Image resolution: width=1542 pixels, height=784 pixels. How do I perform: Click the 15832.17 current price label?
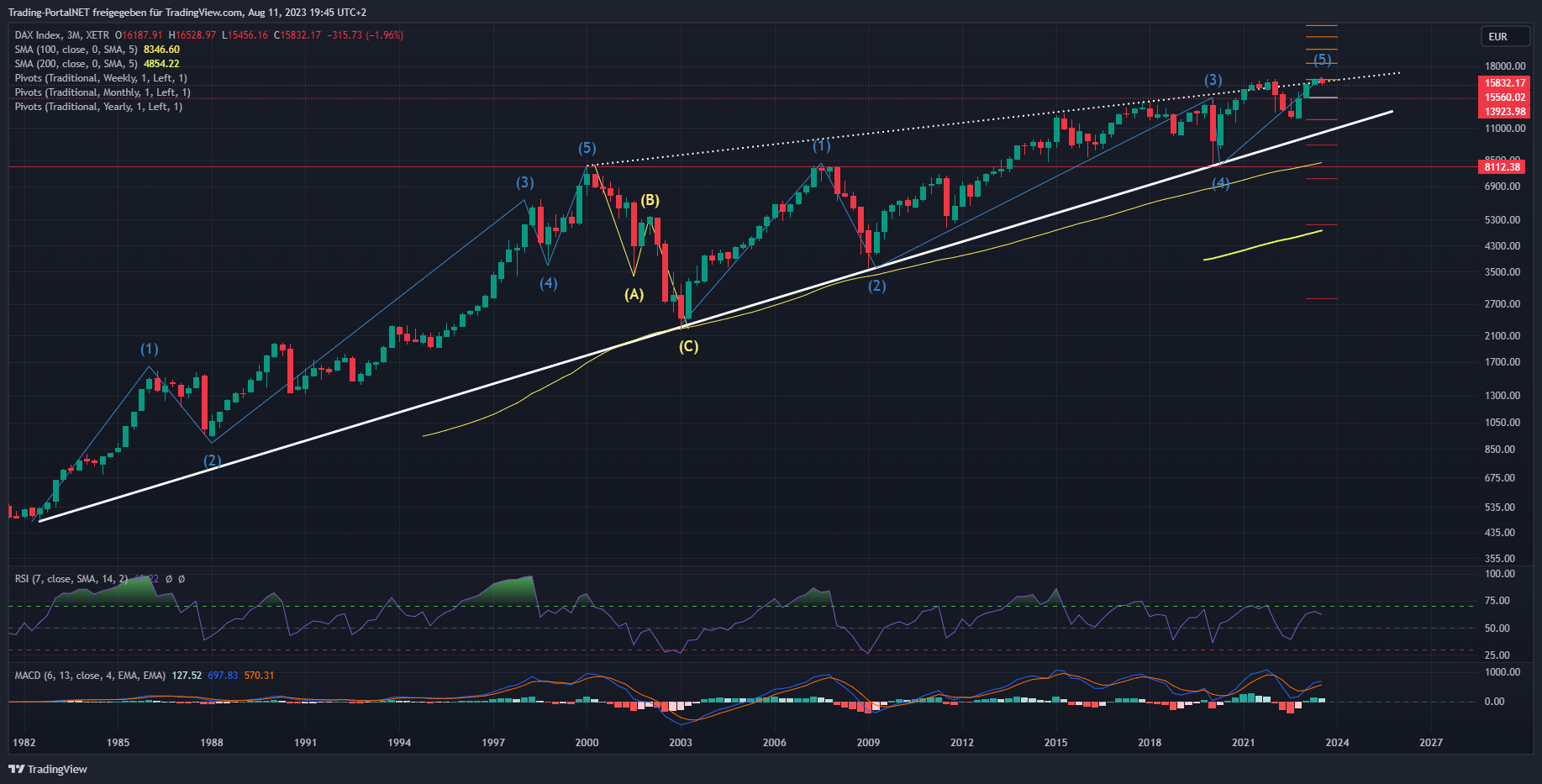click(x=1504, y=83)
